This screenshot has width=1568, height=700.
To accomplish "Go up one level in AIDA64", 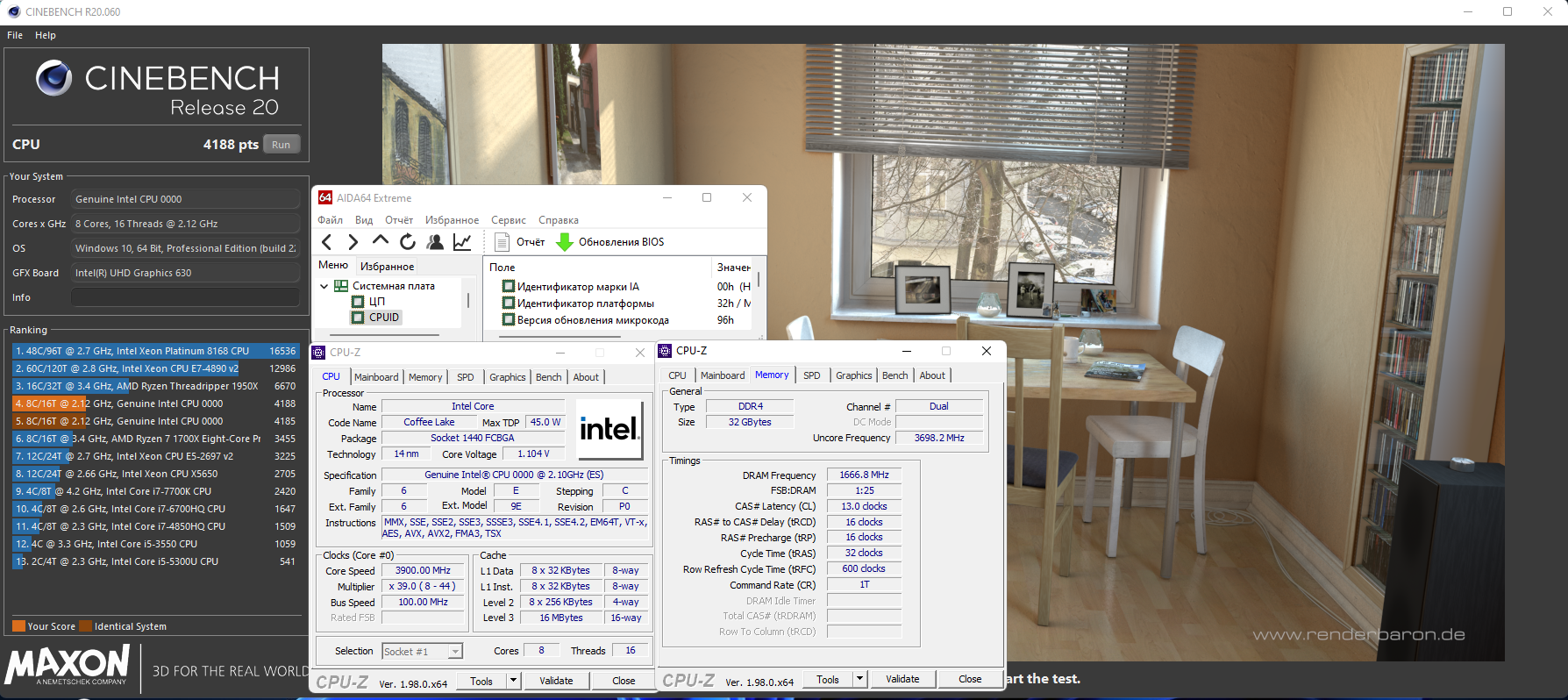I will pyautogui.click(x=380, y=241).
